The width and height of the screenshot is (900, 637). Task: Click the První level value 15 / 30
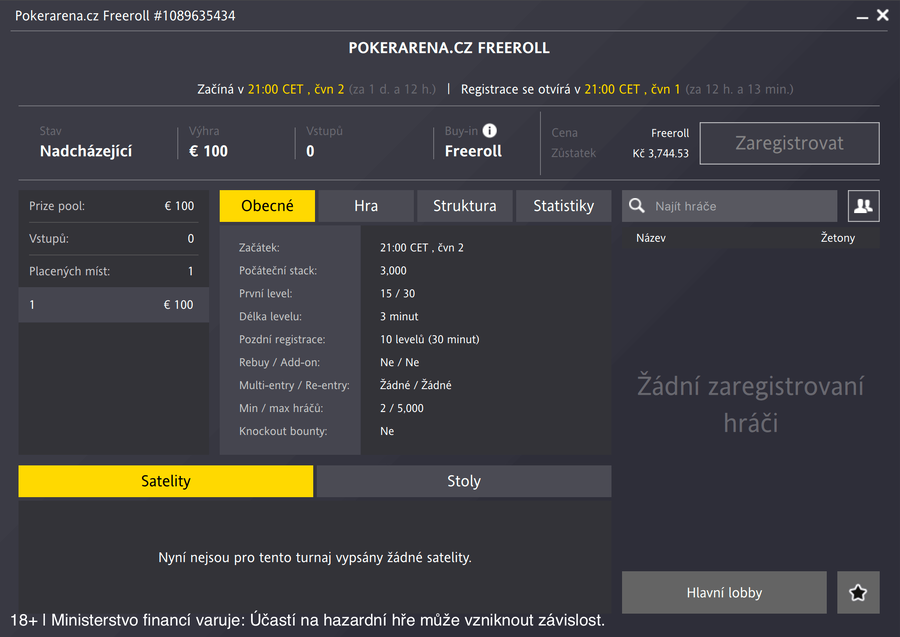point(397,293)
